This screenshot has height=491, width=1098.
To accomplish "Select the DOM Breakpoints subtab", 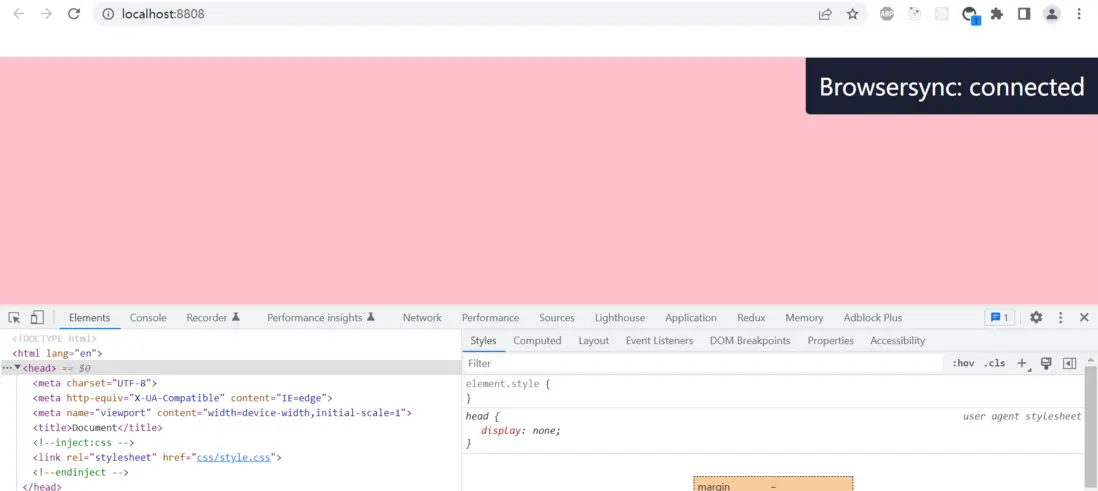I will [x=750, y=340].
